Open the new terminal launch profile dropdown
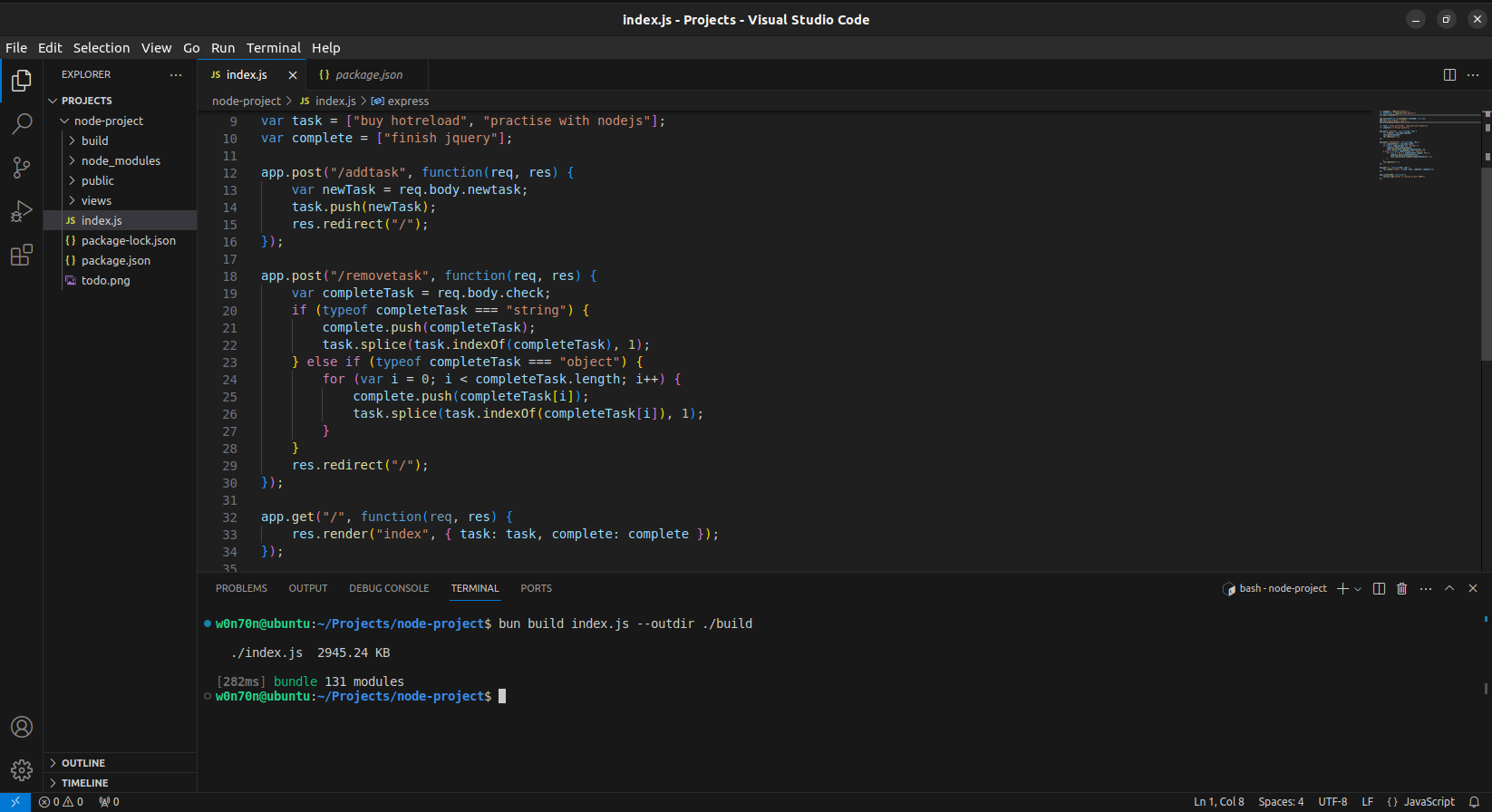Image resolution: width=1492 pixels, height=812 pixels. [x=1358, y=589]
